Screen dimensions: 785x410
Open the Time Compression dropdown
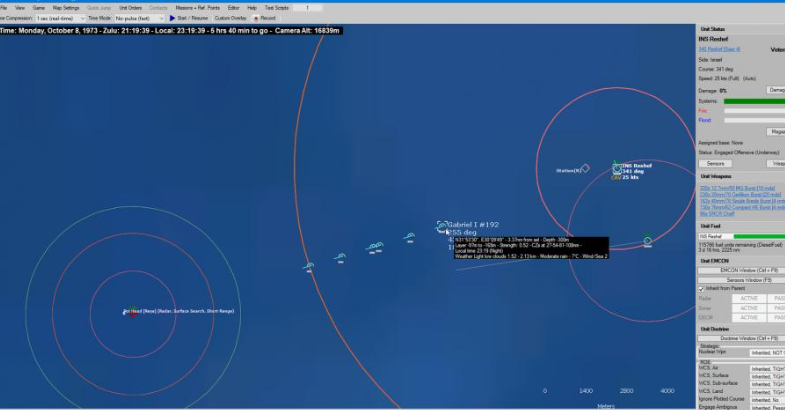pos(60,19)
